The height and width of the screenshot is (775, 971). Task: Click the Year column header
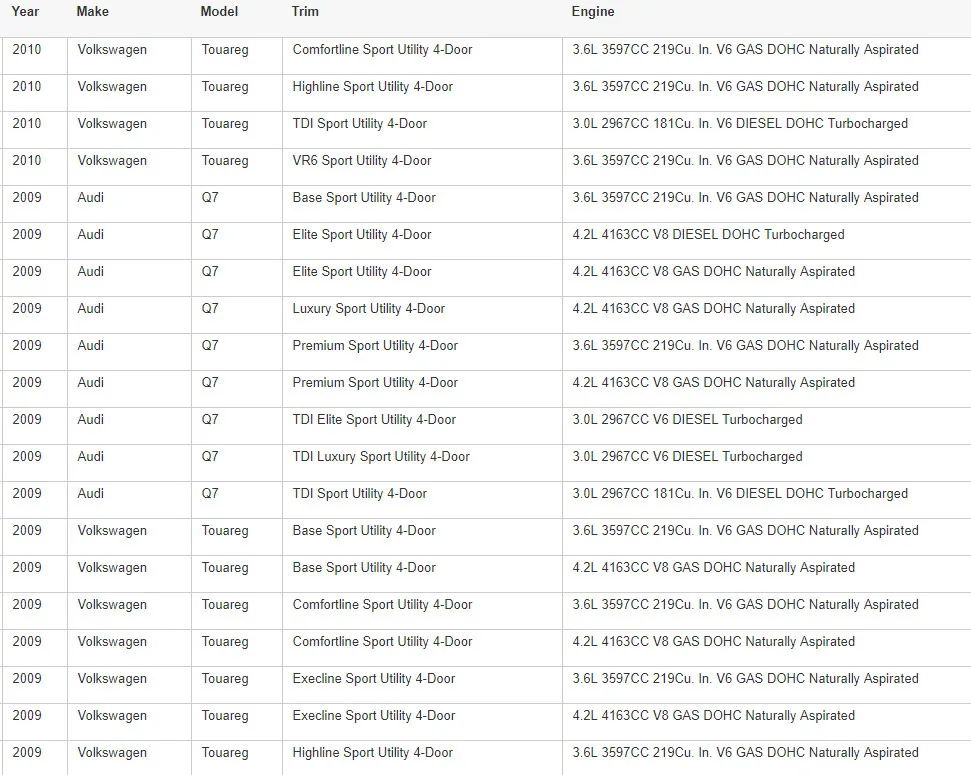click(x=25, y=11)
